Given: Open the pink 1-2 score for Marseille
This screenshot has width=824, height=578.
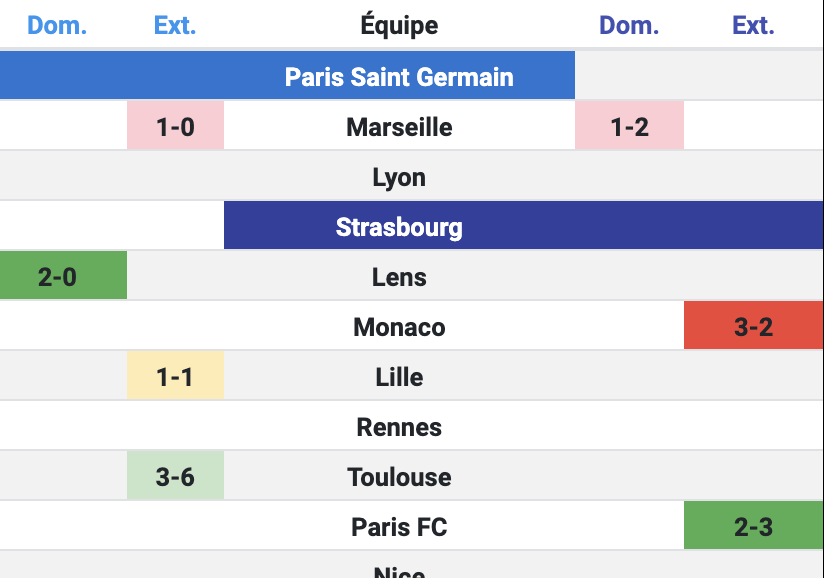Looking at the screenshot, I should (629, 127).
